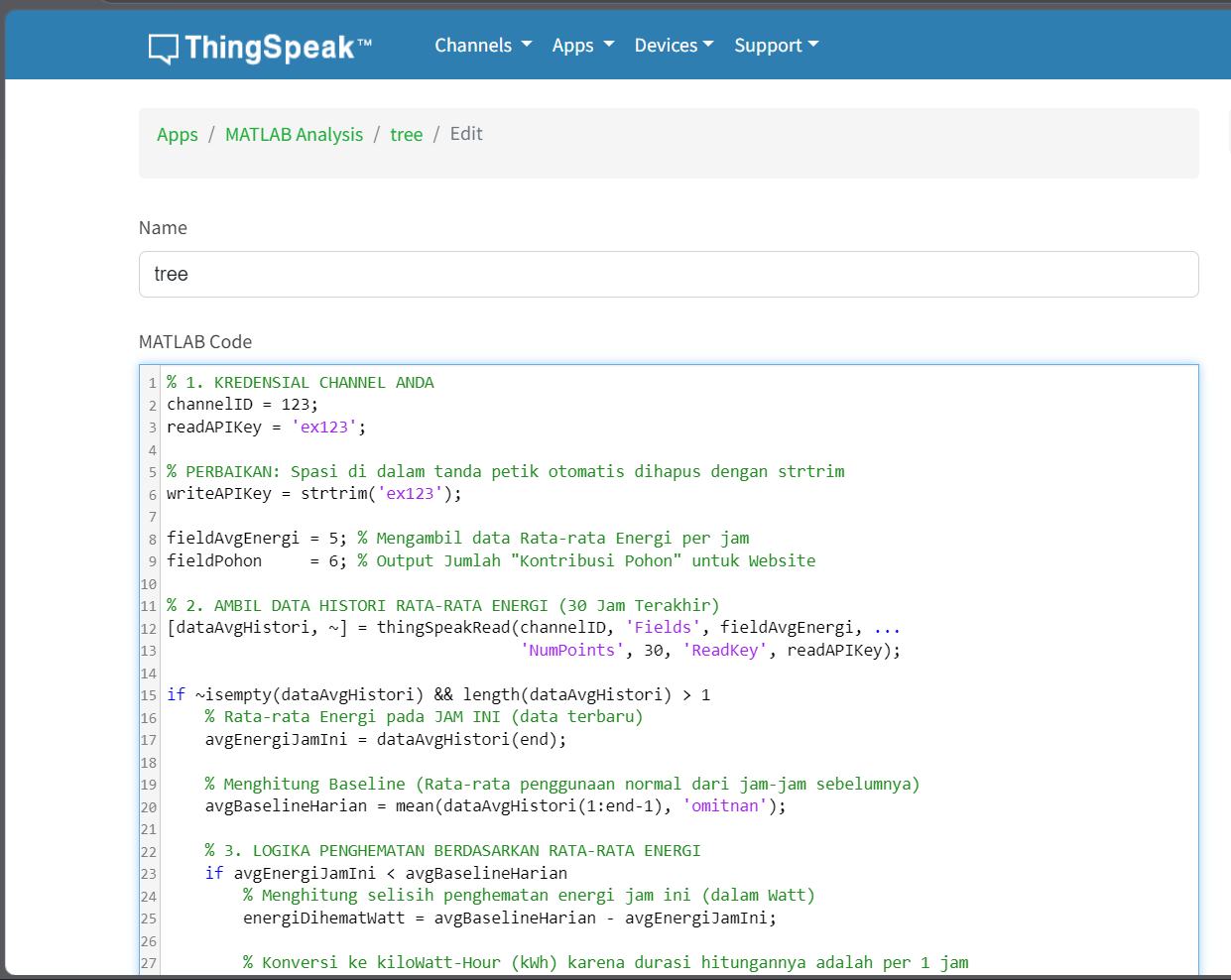Screen dimensions: 1231x980
Task: Click the thingSpeakRead code line
Action: coord(533,628)
